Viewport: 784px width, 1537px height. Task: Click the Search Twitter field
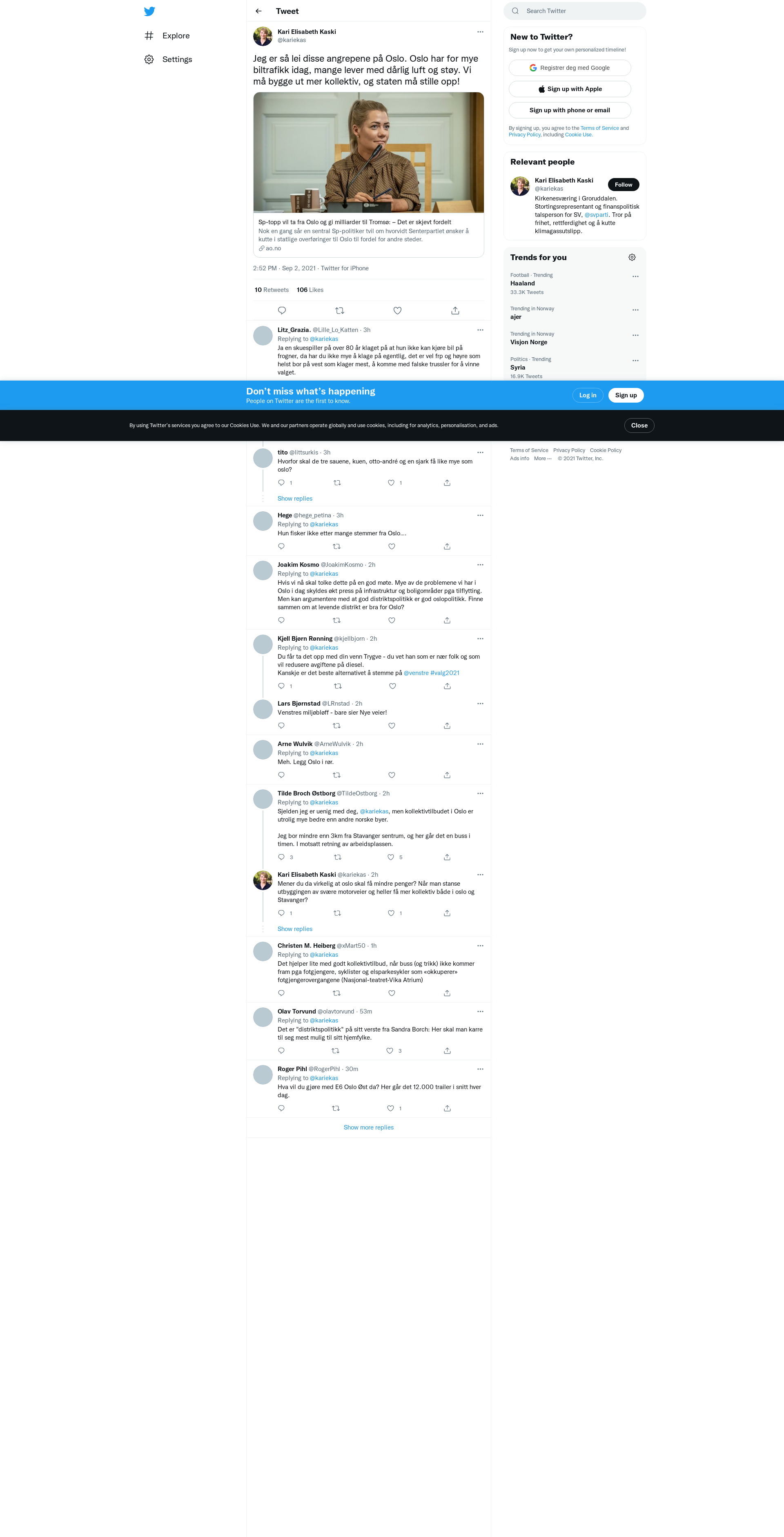click(x=575, y=11)
